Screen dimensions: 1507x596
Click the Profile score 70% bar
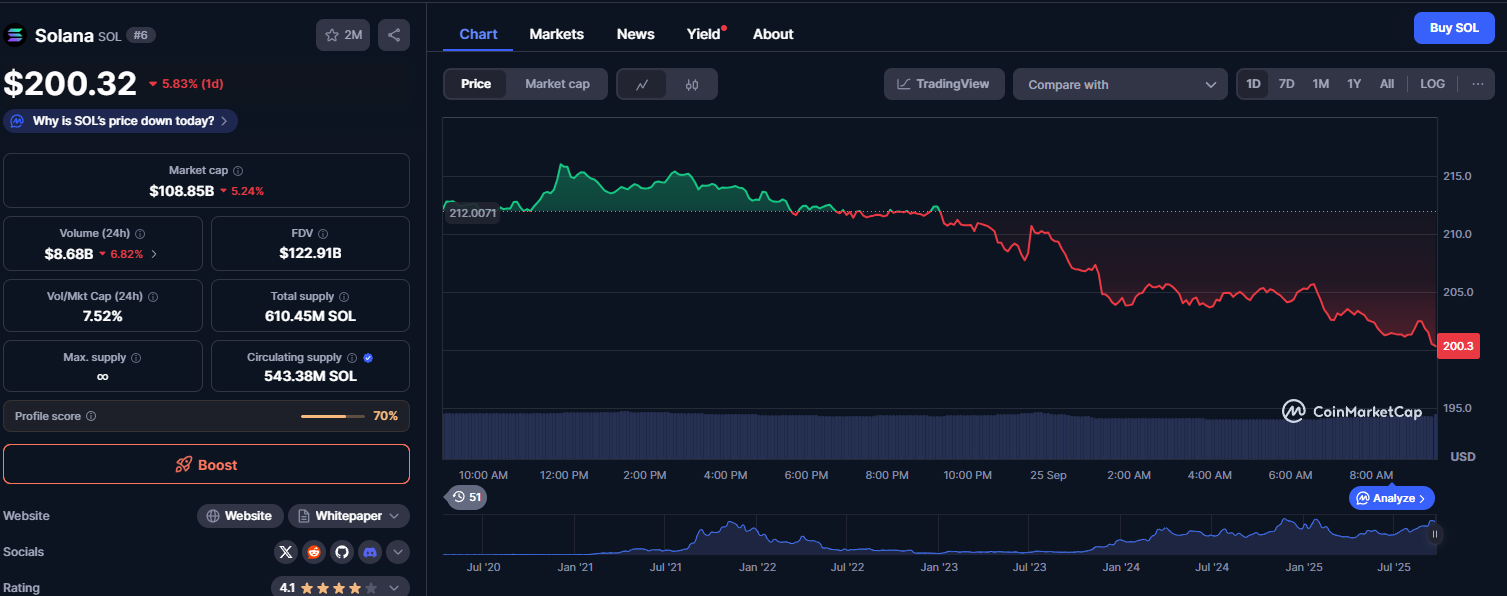(x=331, y=416)
